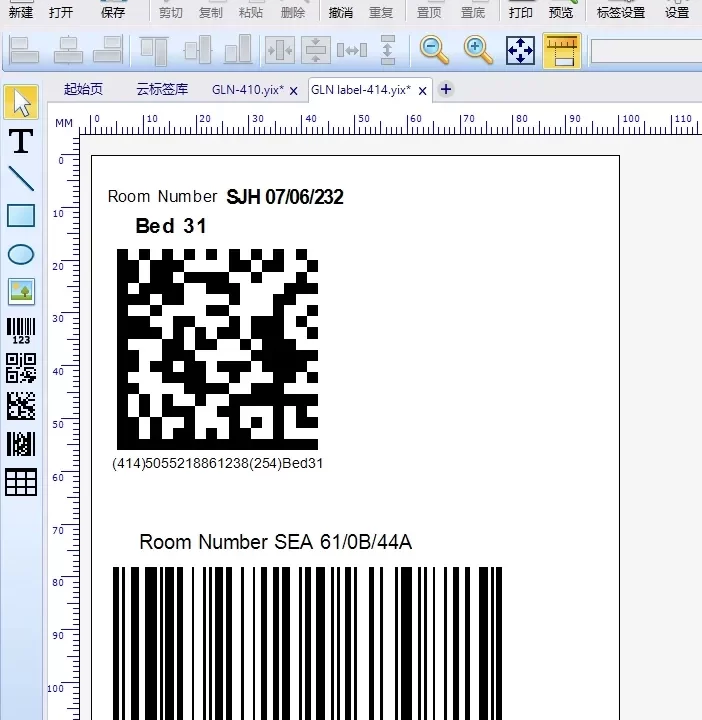
Task: Select the Table grid tool
Action: 21,482
